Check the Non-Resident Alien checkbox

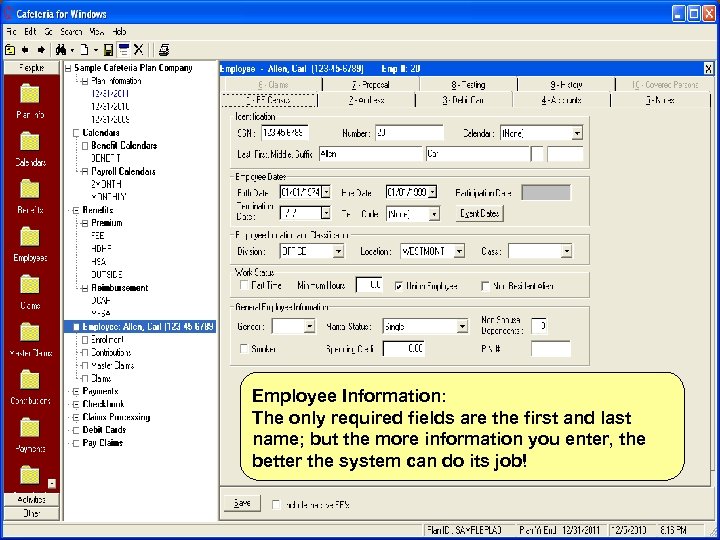click(x=485, y=286)
